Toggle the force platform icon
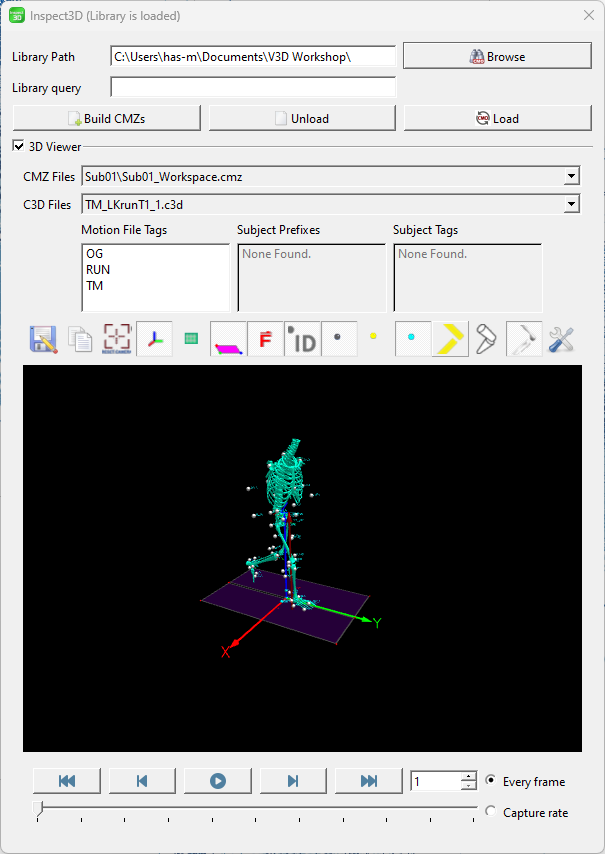This screenshot has height=854, width=605. pos(229,339)
